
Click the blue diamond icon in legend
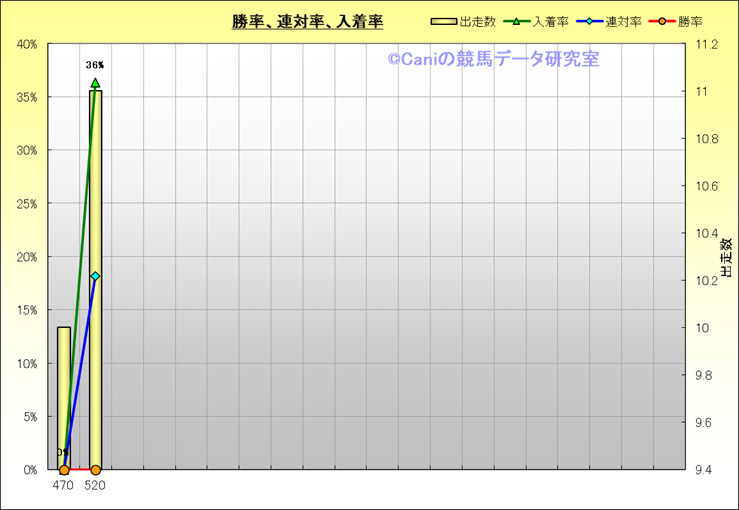click(590, 21)
